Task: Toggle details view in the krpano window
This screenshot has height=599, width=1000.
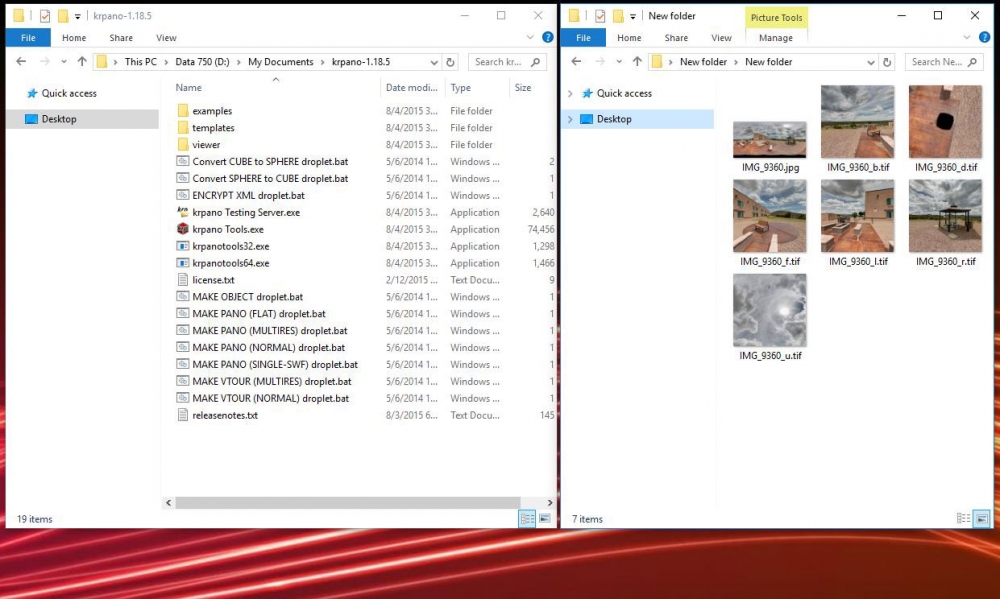Action: coord(527,519)
